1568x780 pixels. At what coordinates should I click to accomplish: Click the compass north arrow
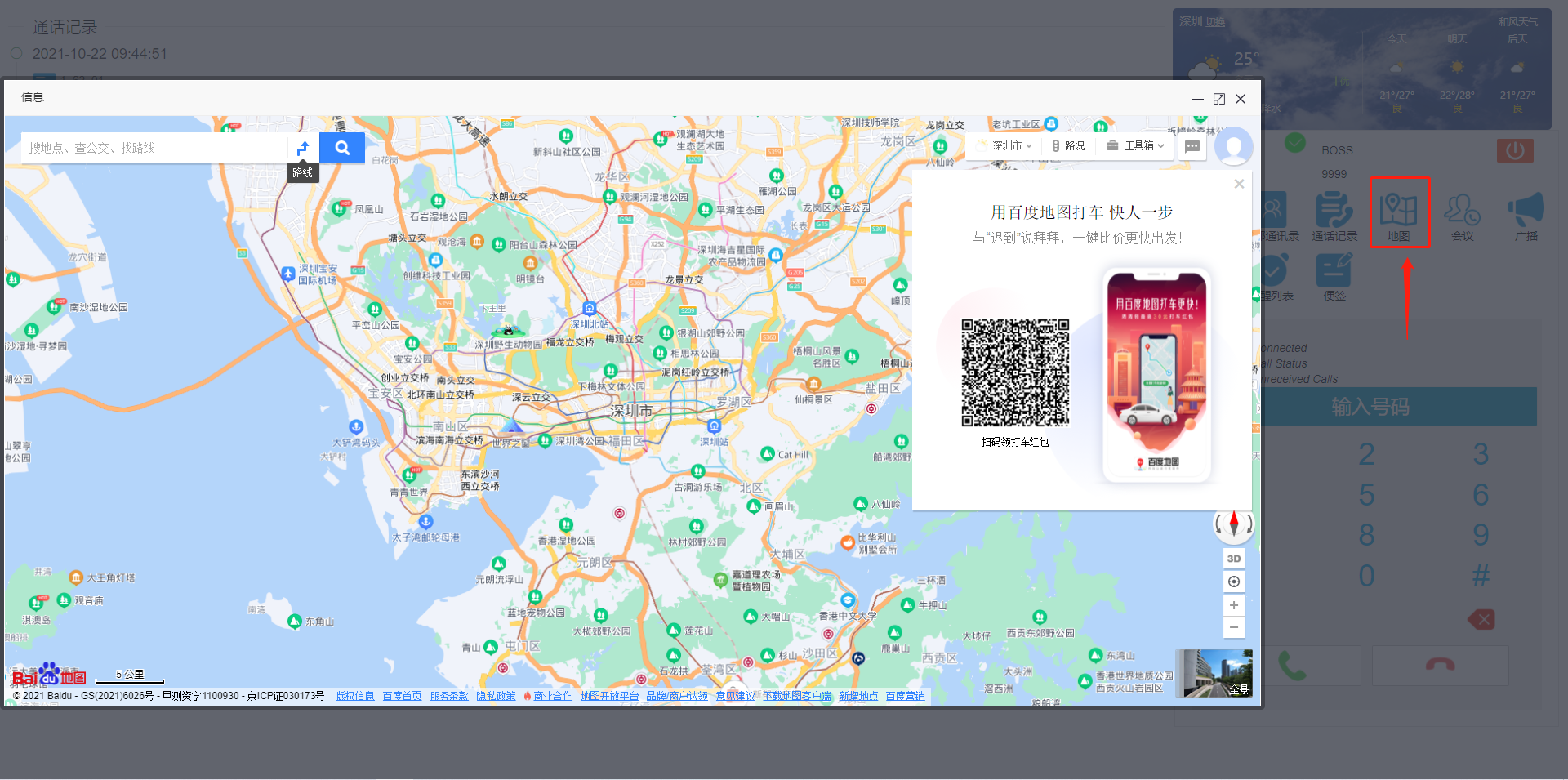click(x=1234, y=523)
